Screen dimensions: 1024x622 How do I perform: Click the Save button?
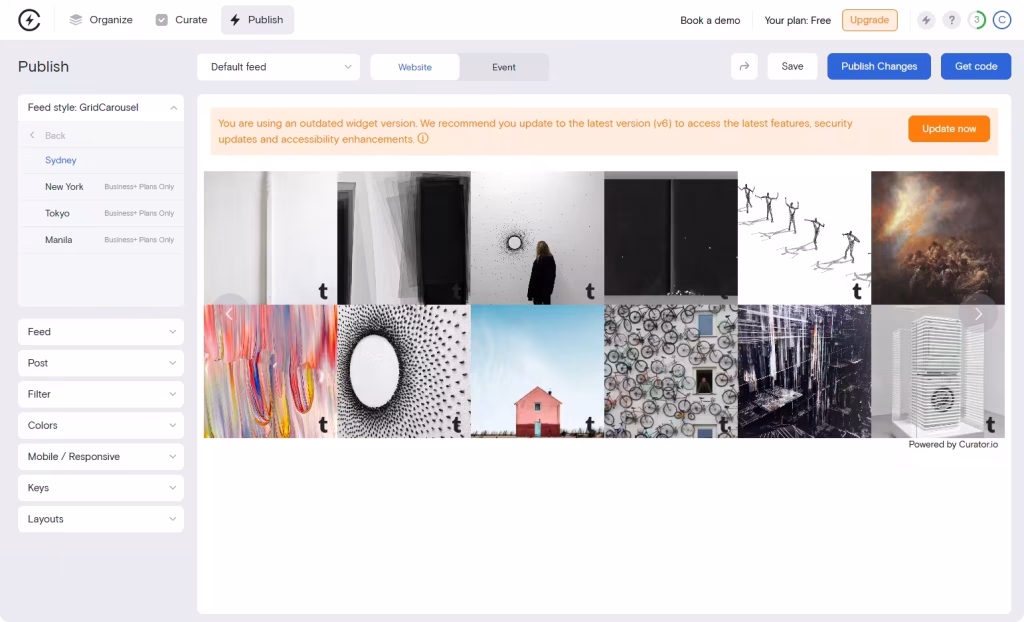coord(792,66)
